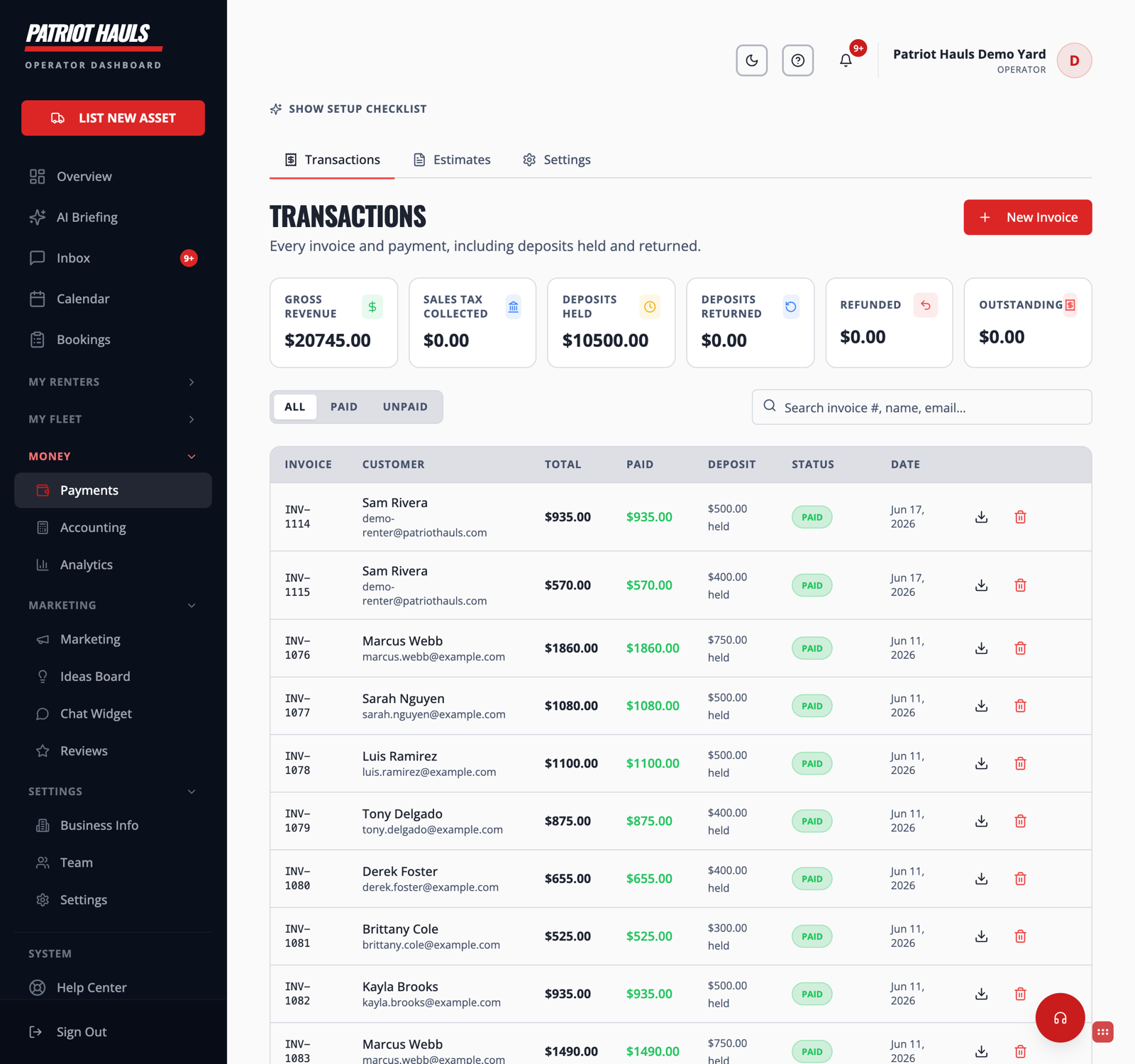The height and width of the screenshot is (1064, 1135).
Task: Download invoice INV-1076
Action: (981, 648)
